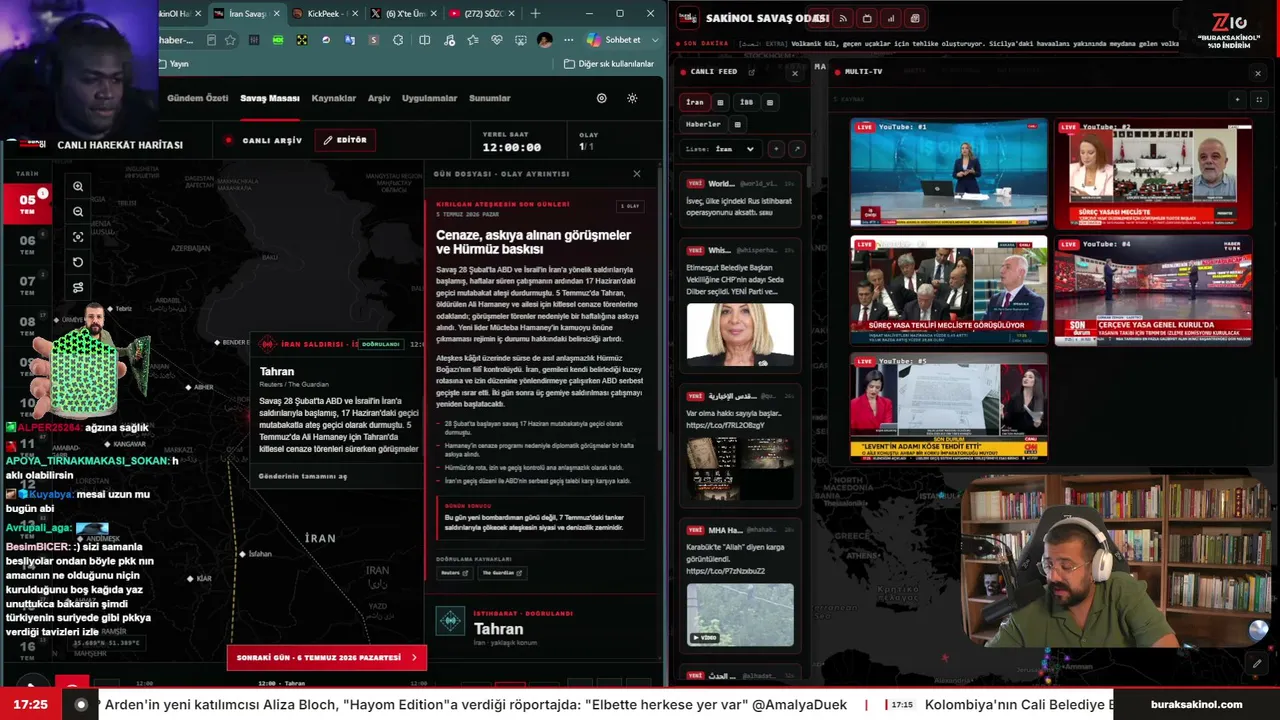Select 07 TEM on the date timeline
Viewport: 1280px width, 720px height.
click(x=27, y=286)
